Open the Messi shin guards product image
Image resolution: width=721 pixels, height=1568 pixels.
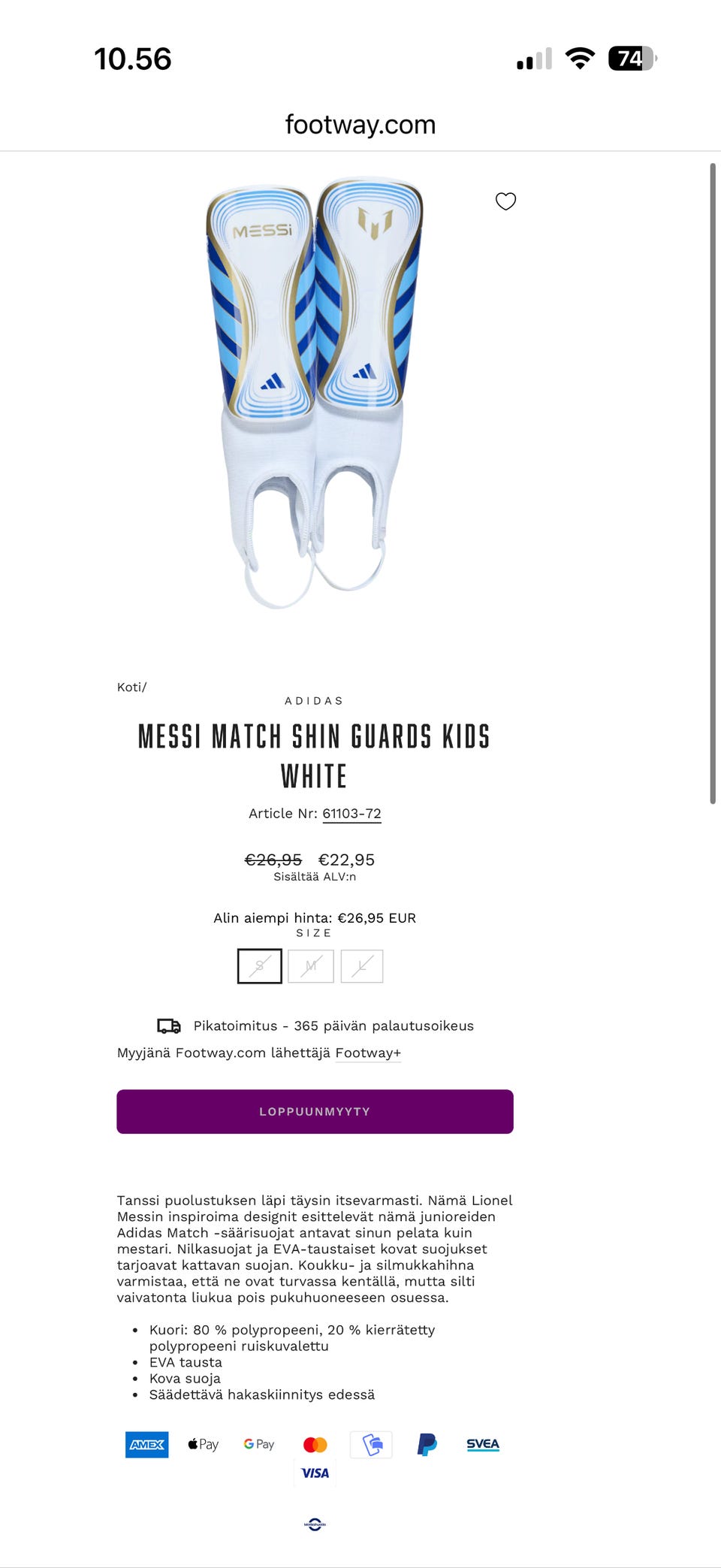(314, 391)
